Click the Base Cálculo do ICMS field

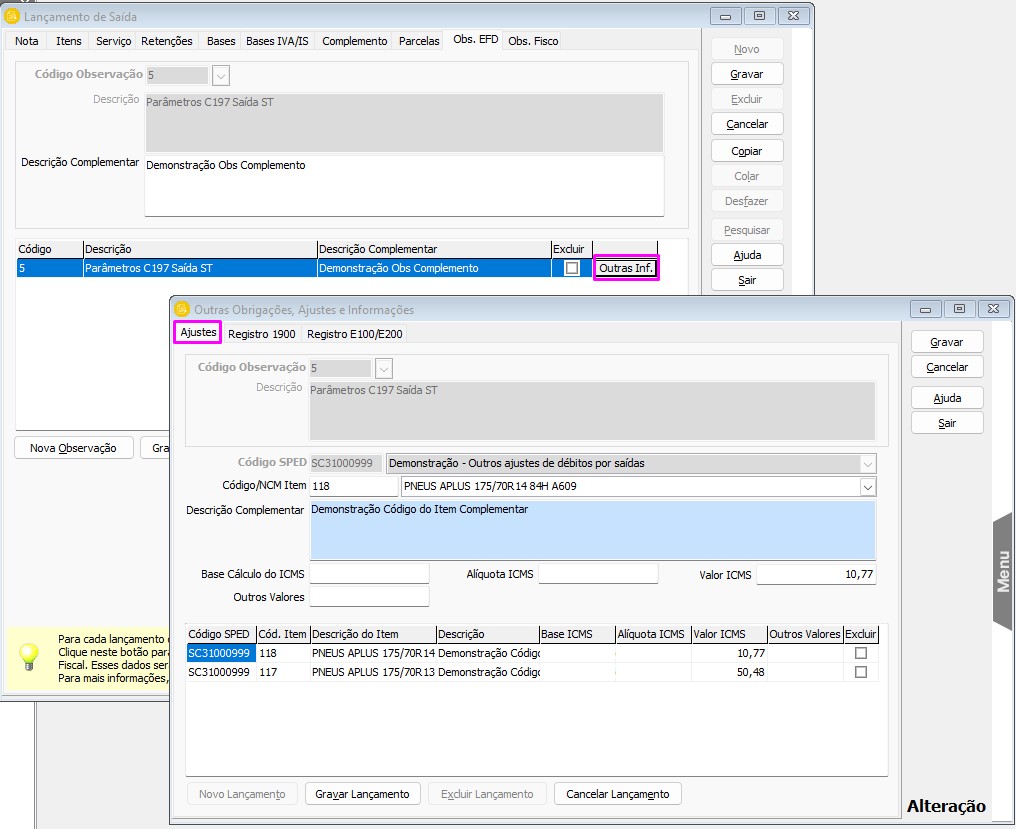369,574
